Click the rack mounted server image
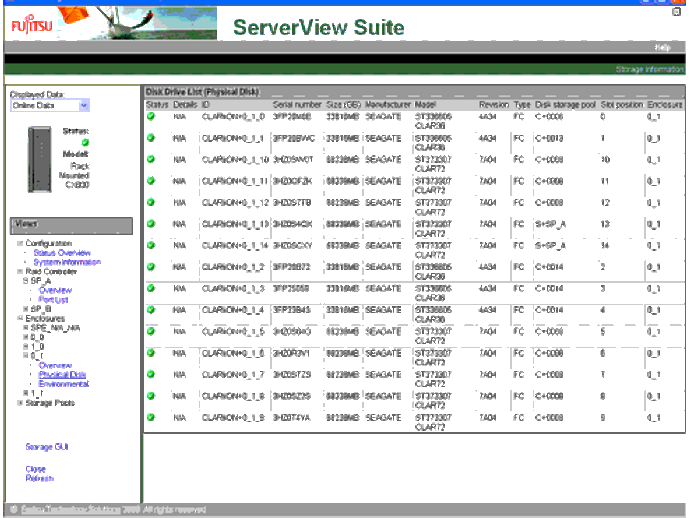This screenshot has width=690, height=518. coord(40,159)
